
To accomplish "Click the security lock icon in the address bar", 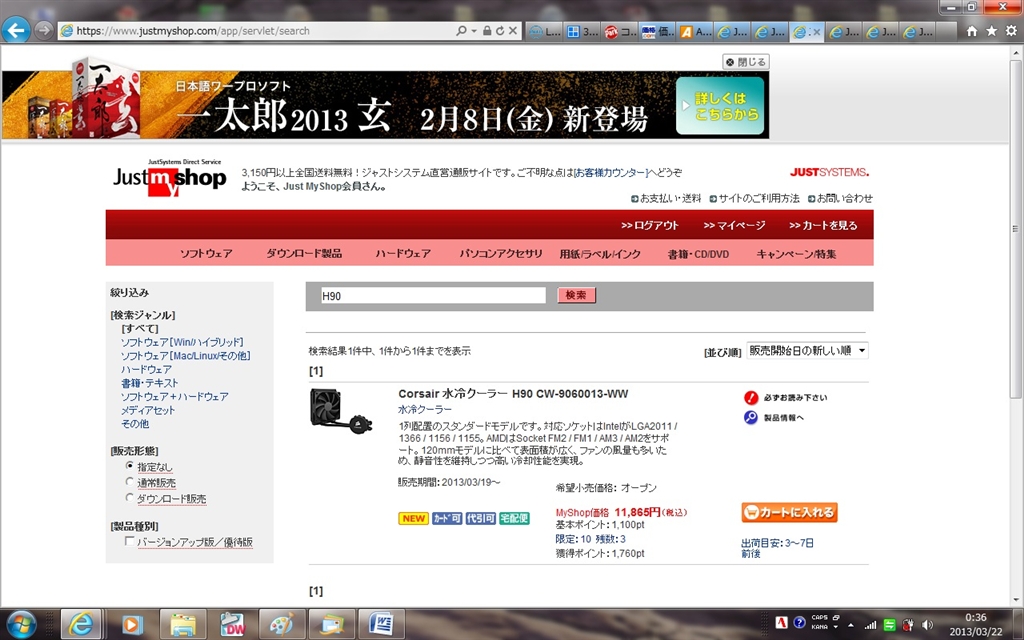I will pyautogui.click(x=487, y=31).
